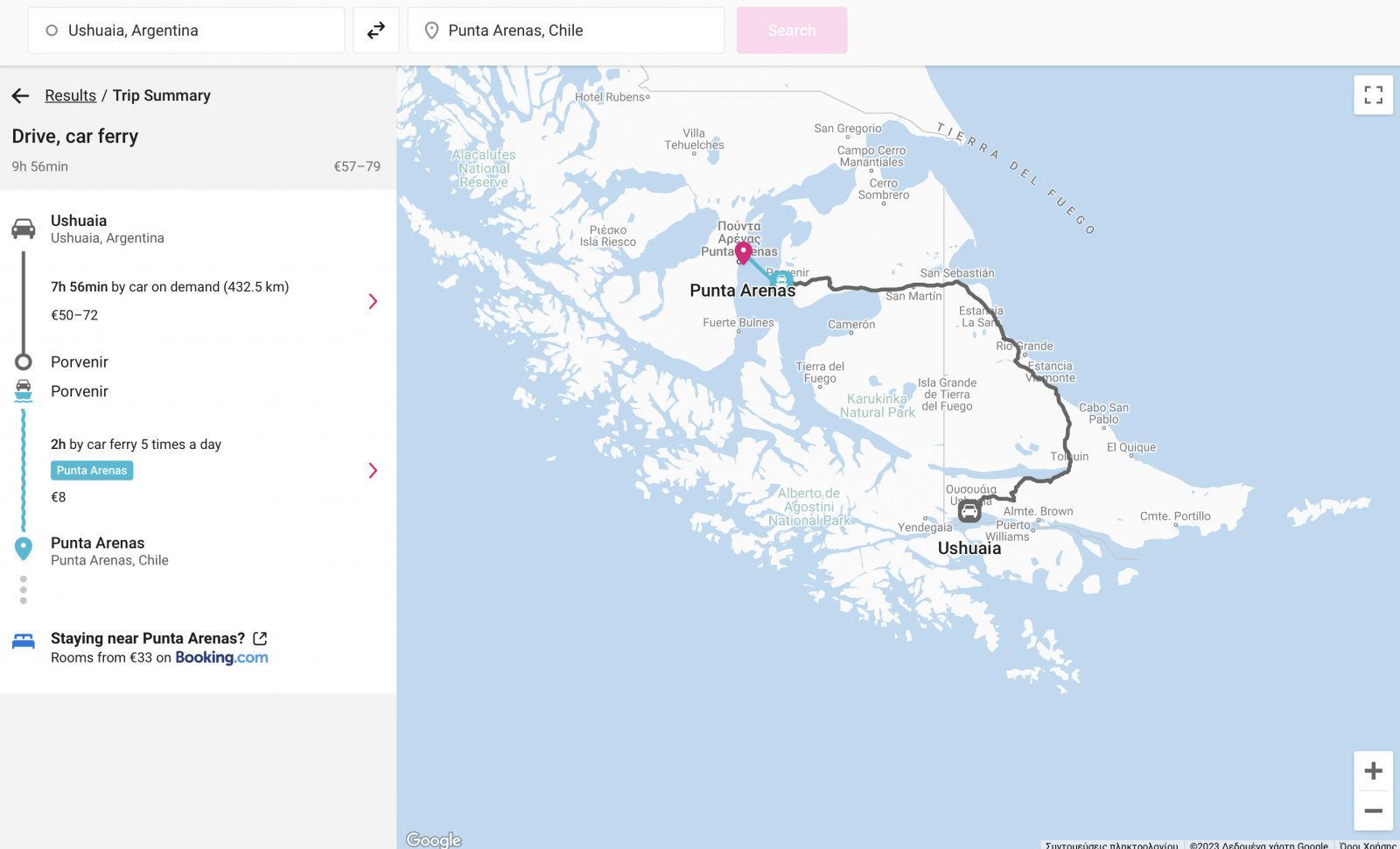
Task: Zoom in on the map
Action: click(1373, 771)
